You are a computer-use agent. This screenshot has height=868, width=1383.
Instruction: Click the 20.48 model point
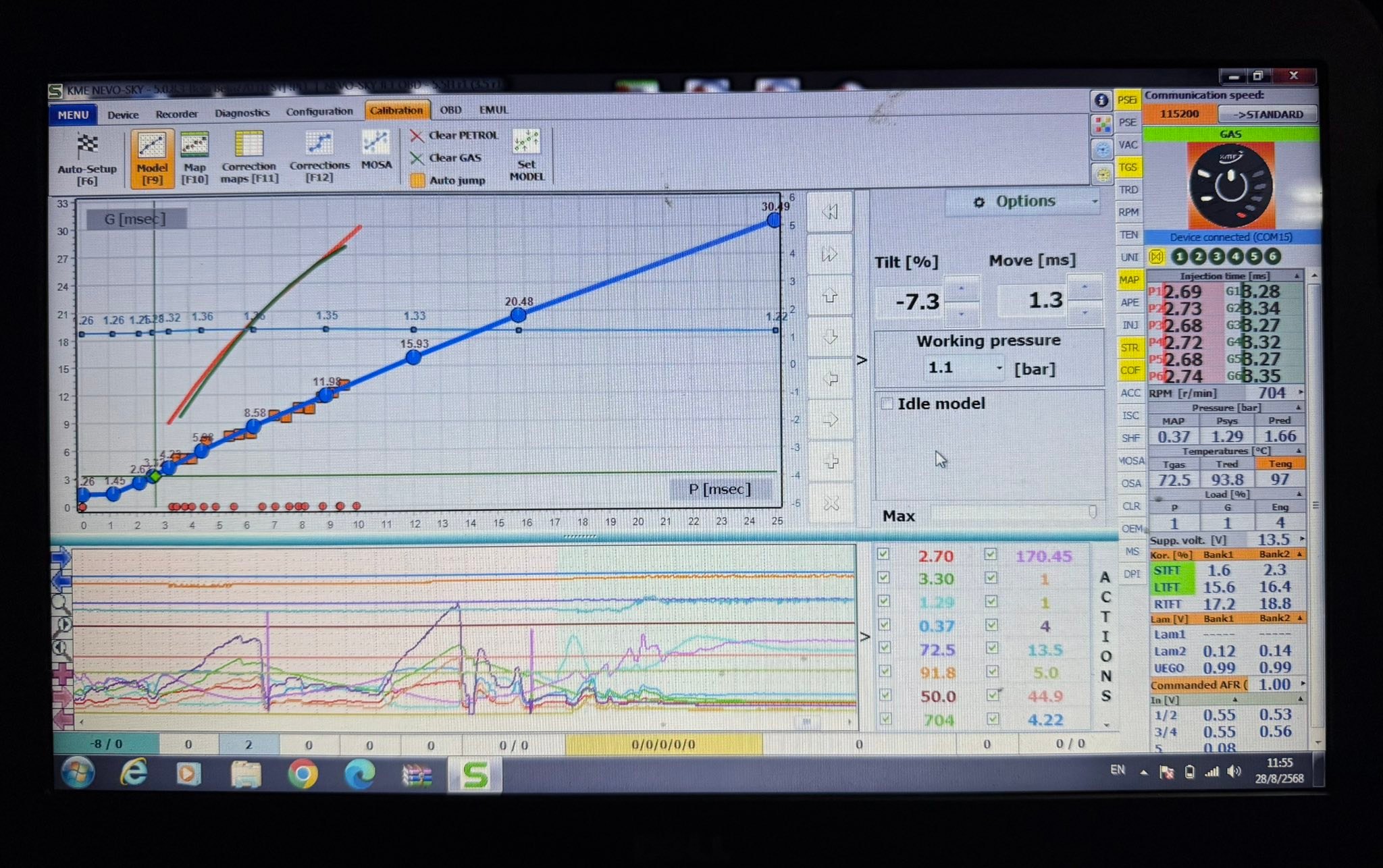pyautogui.click(x=518, y=315)
